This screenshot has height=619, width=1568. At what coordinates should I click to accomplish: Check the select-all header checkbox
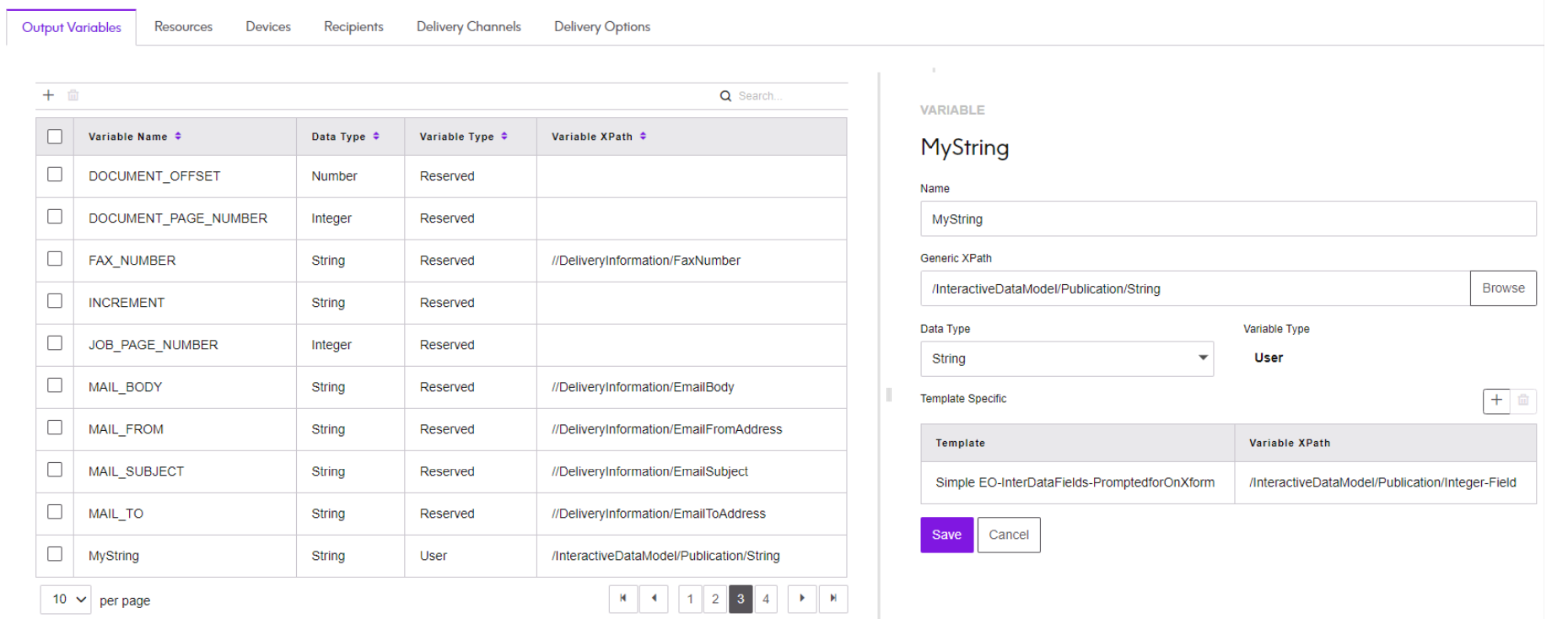click(55, 137)
